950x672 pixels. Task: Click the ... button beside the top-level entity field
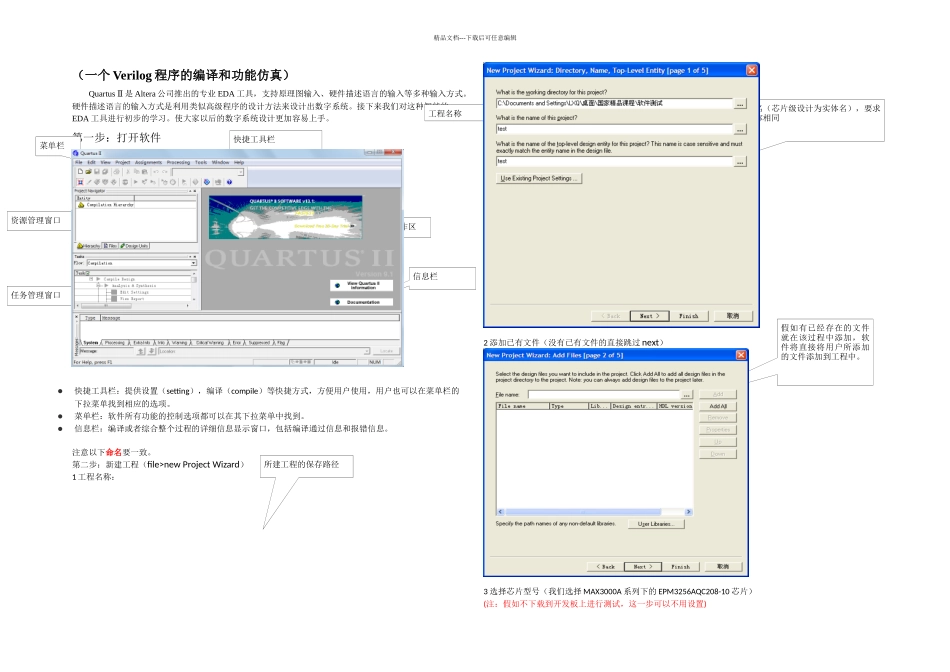[x=740, y=162]
